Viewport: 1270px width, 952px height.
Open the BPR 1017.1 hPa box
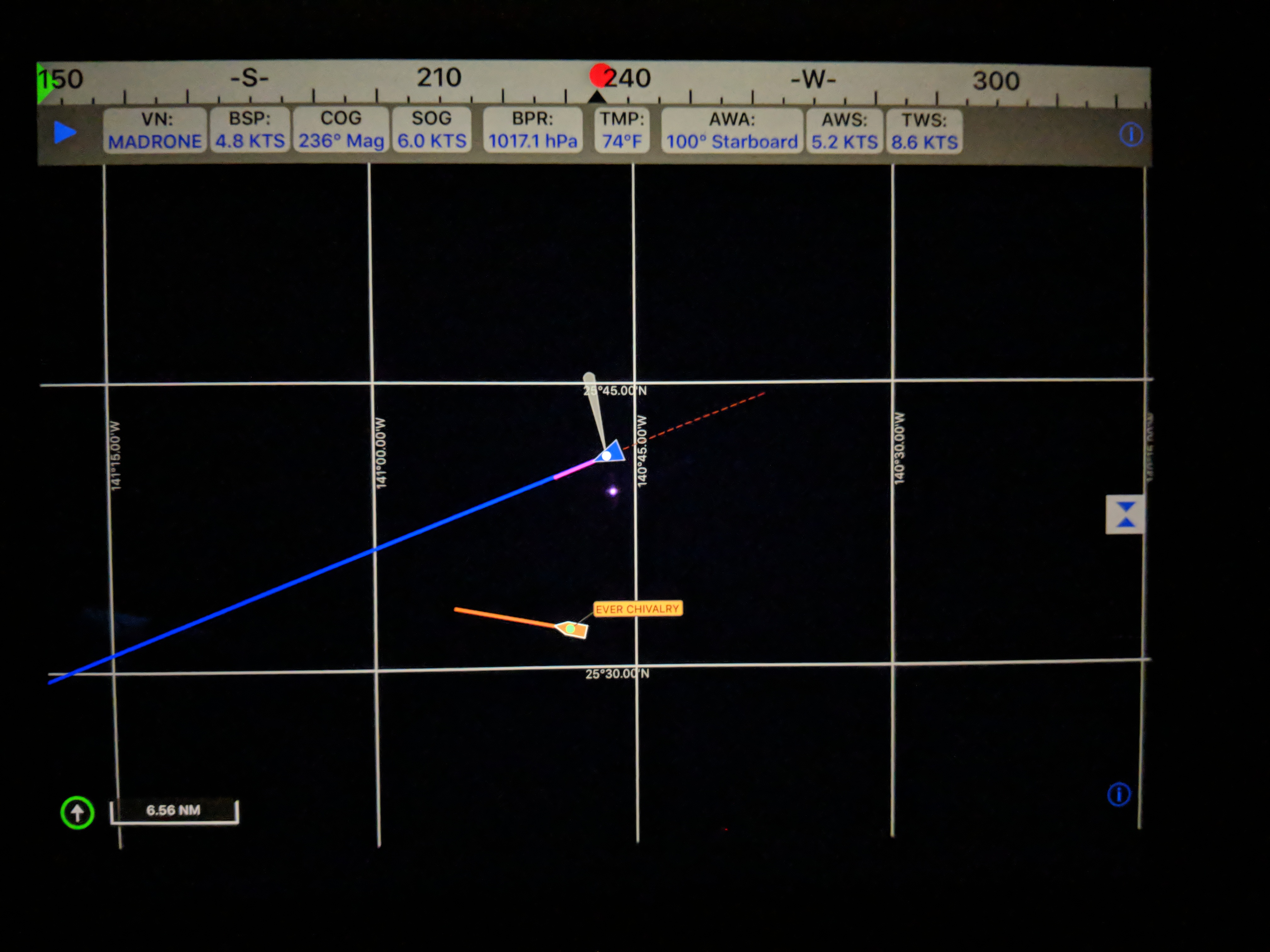533,130
